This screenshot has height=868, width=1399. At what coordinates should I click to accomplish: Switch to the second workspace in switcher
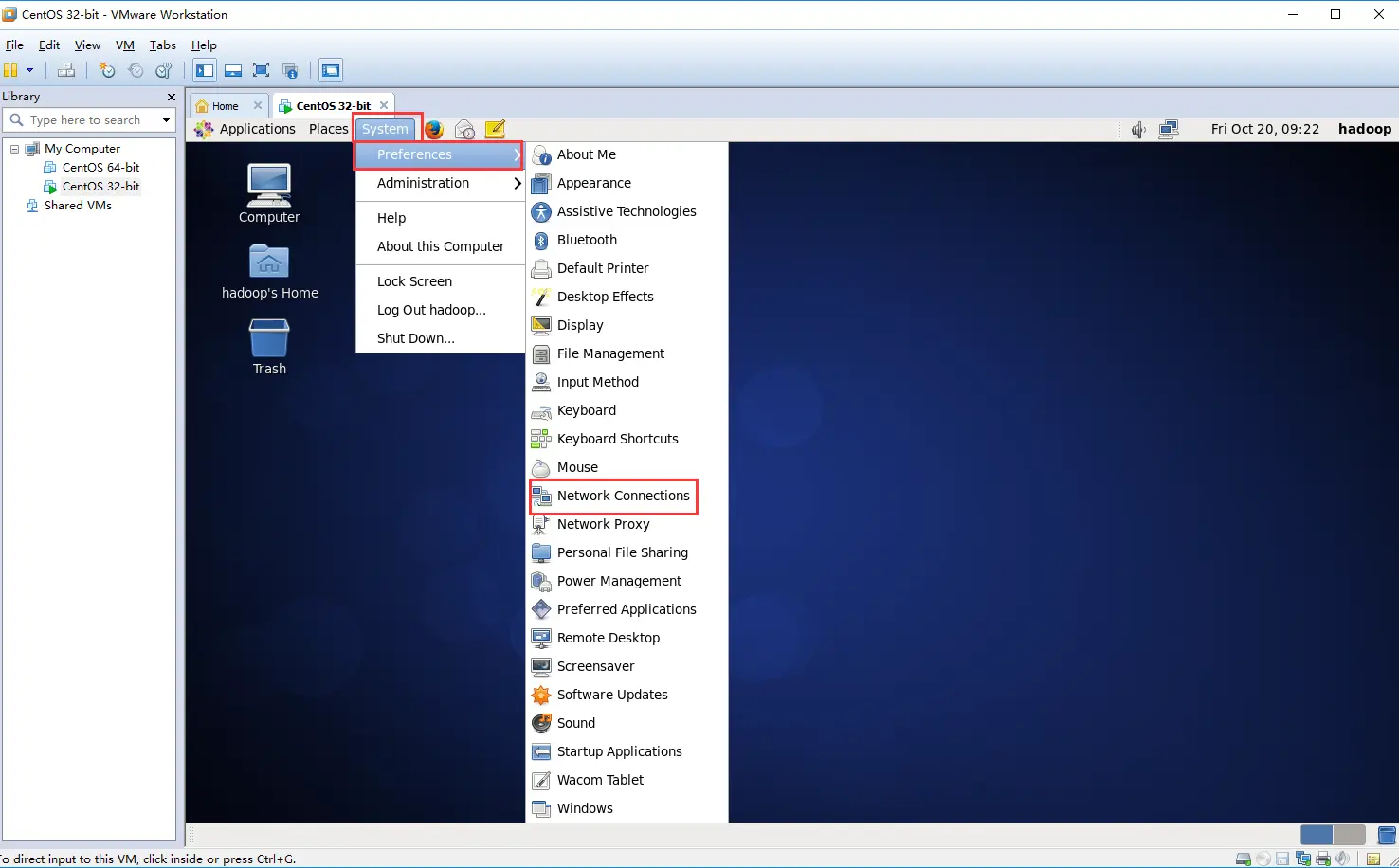click(1349, 835)
